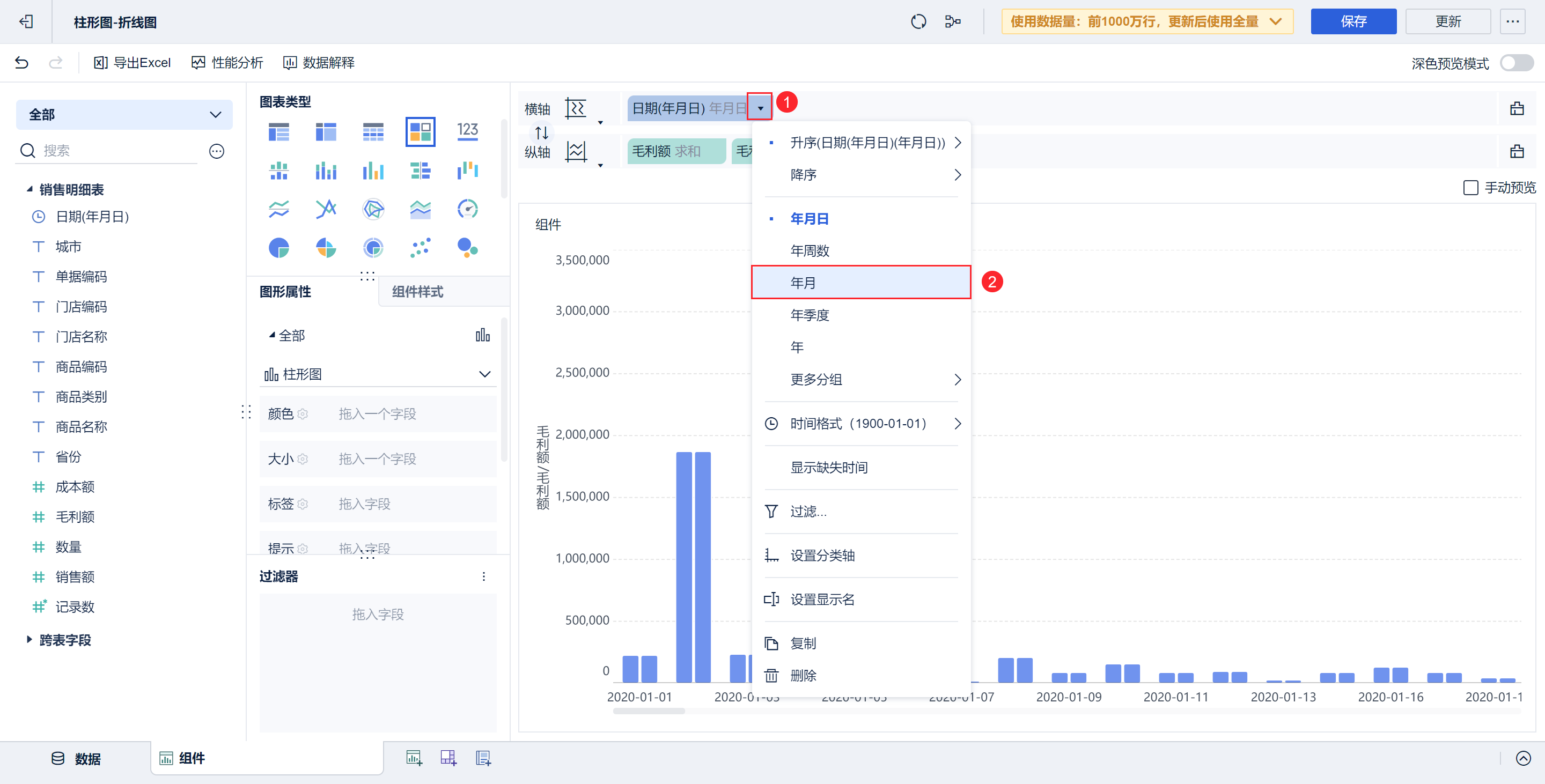The image size is (1545, 784).
Task: Select the pie chart type icon
Action: click(279, 248)
